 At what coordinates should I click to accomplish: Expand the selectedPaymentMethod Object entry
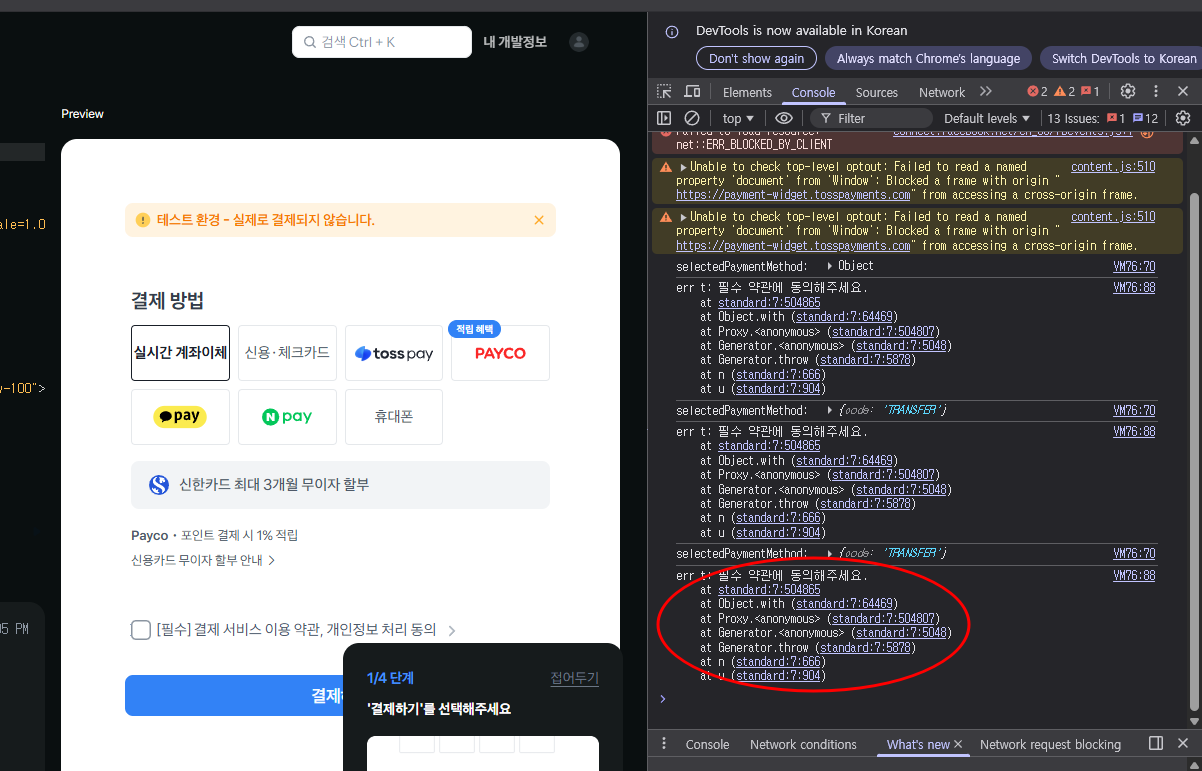pyautogui.click(x=830, y=266)
